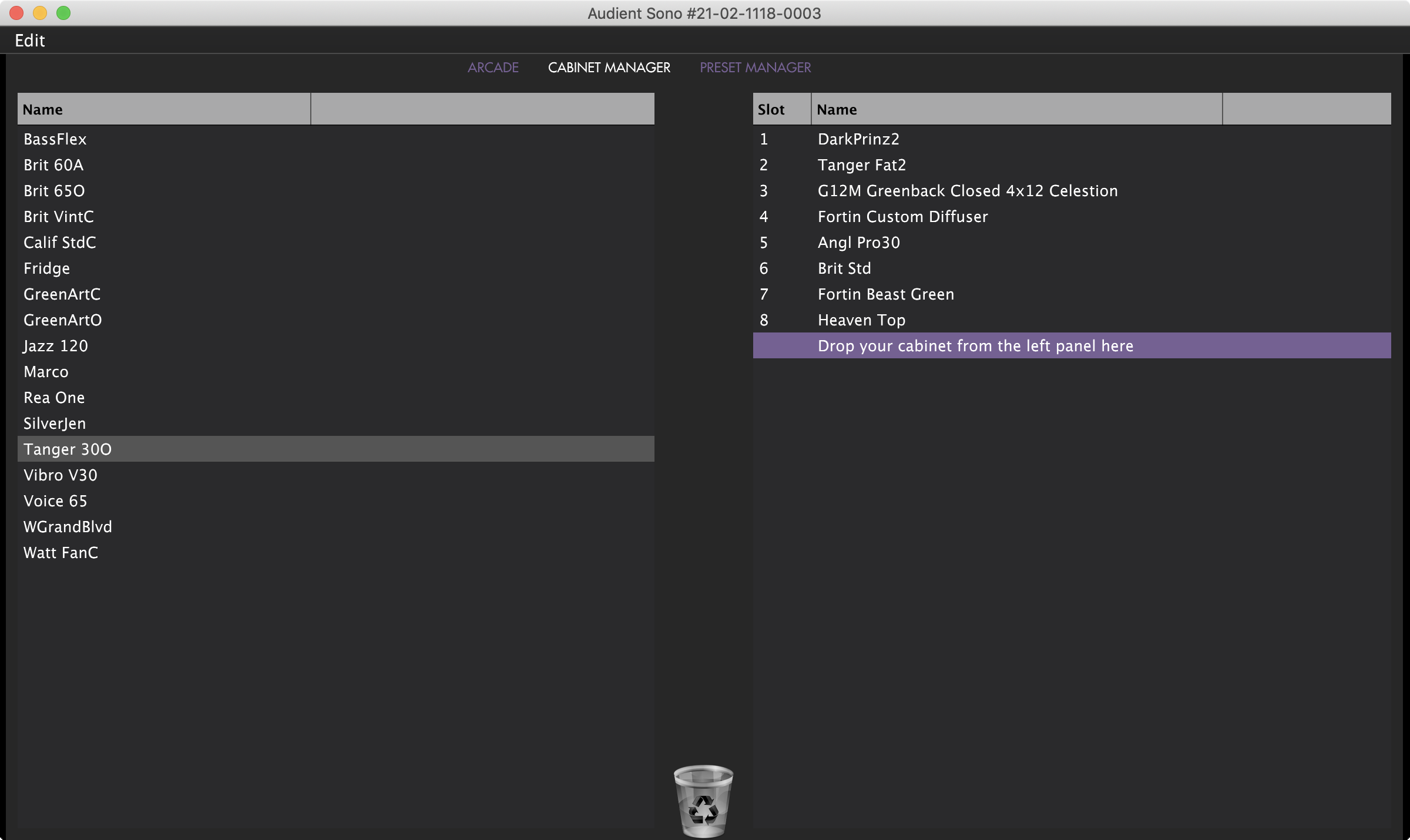Select the Marco cabinet

[x=336, y=372]
